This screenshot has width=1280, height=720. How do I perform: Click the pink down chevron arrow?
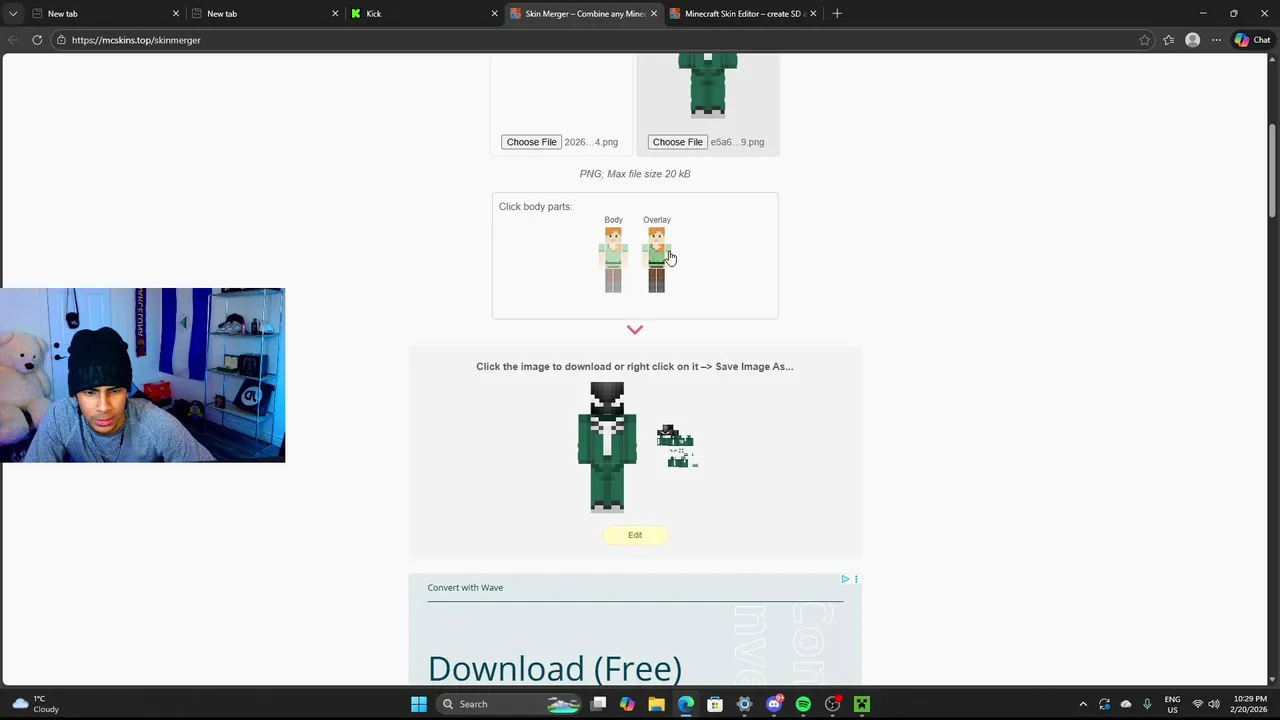(x=635, y=329)
